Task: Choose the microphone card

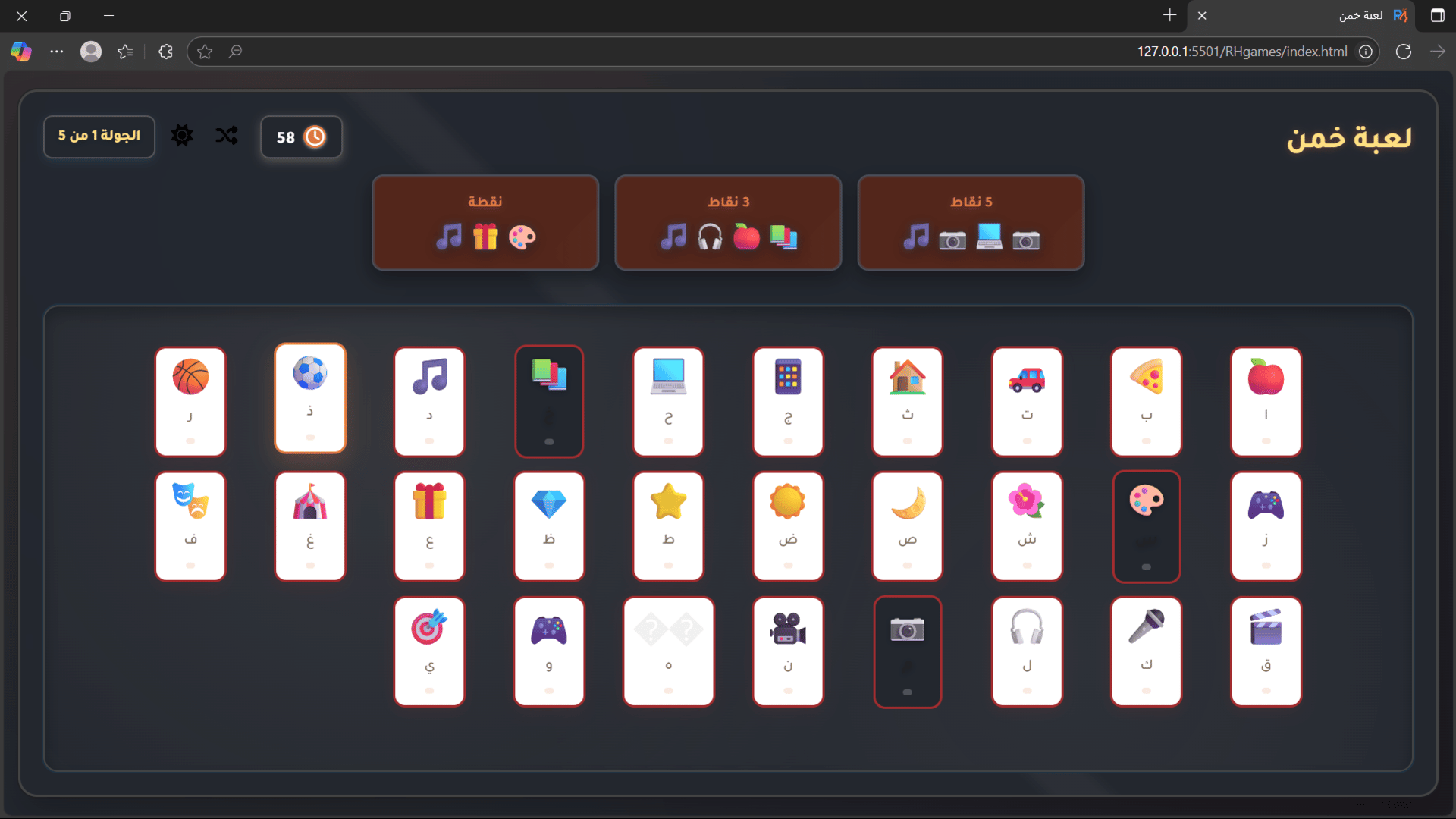Action: point(1146,651)
